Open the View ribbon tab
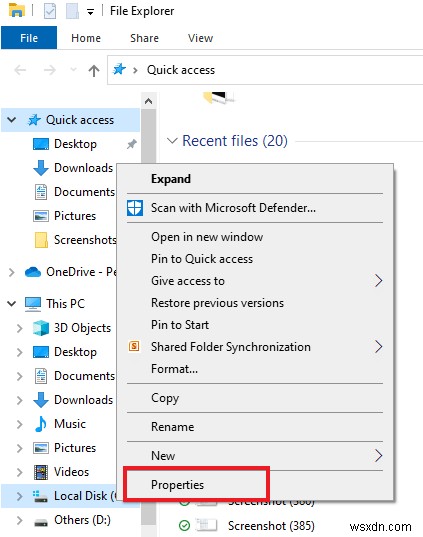Image resolution: width=423 pixels, height=537 pixels. pyautogui.click(x=200, y=38)
